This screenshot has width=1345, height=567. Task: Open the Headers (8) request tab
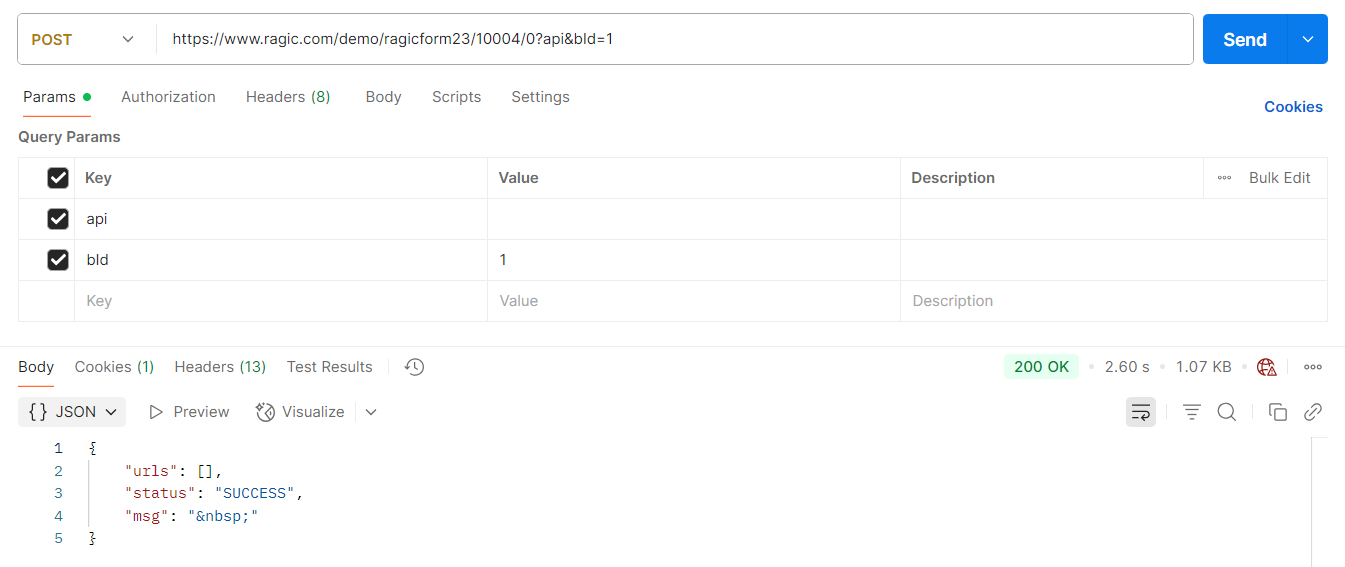(288, 97)
